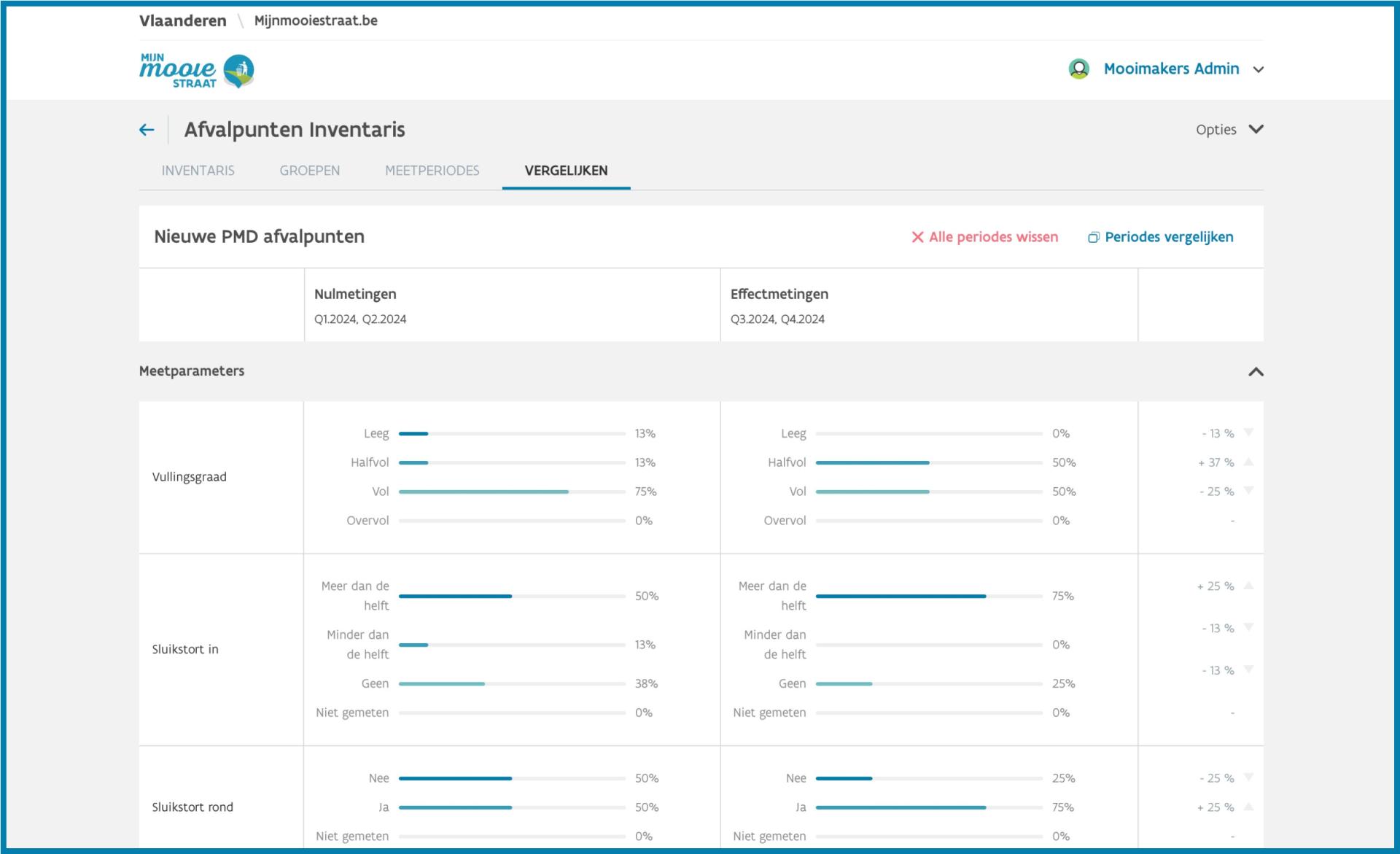
Task: Click the red X icon before Alle periodes wissen
Action: [x=917, y=237]
